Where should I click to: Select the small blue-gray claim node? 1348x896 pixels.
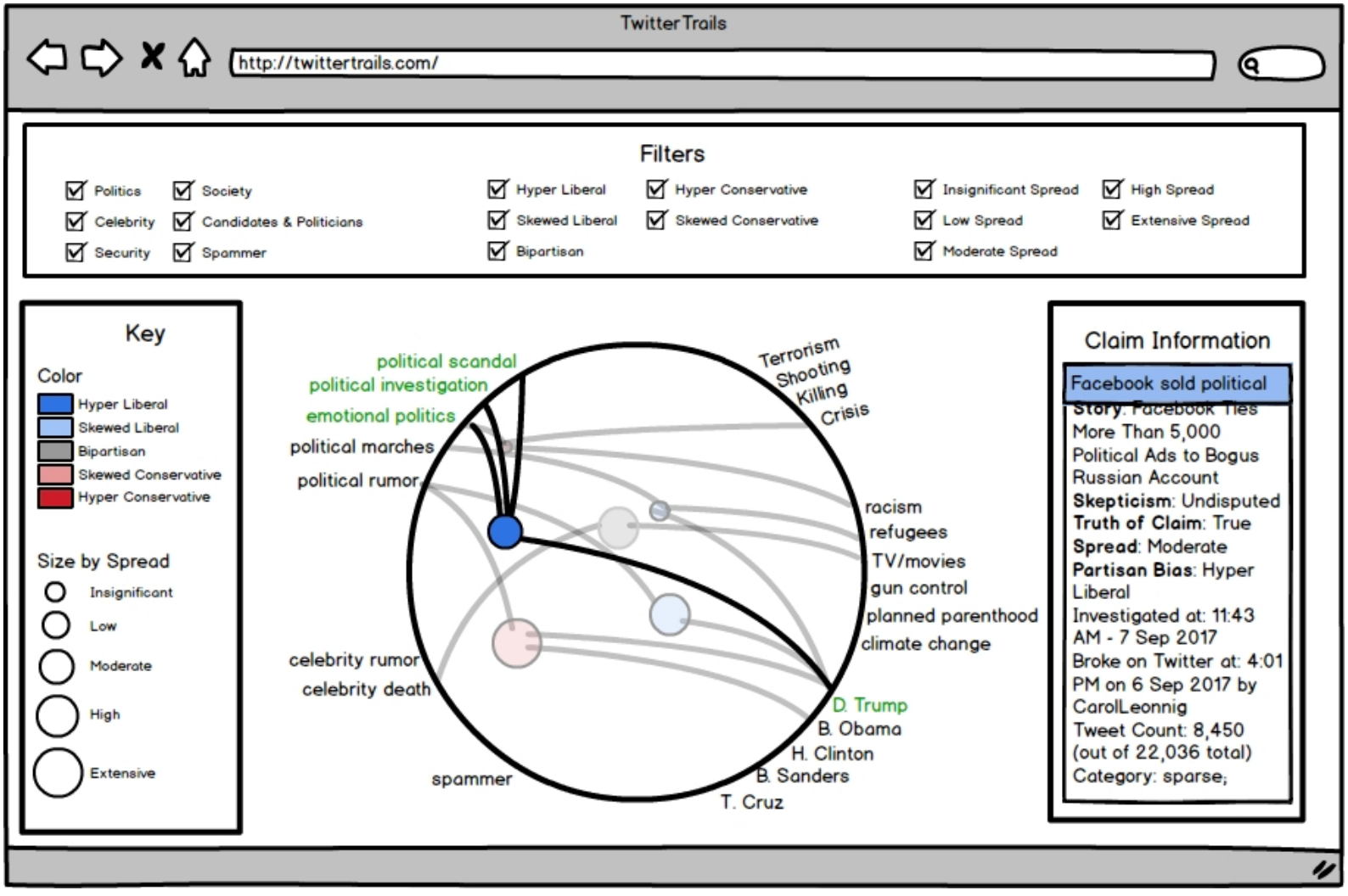[x=660, y=510]
